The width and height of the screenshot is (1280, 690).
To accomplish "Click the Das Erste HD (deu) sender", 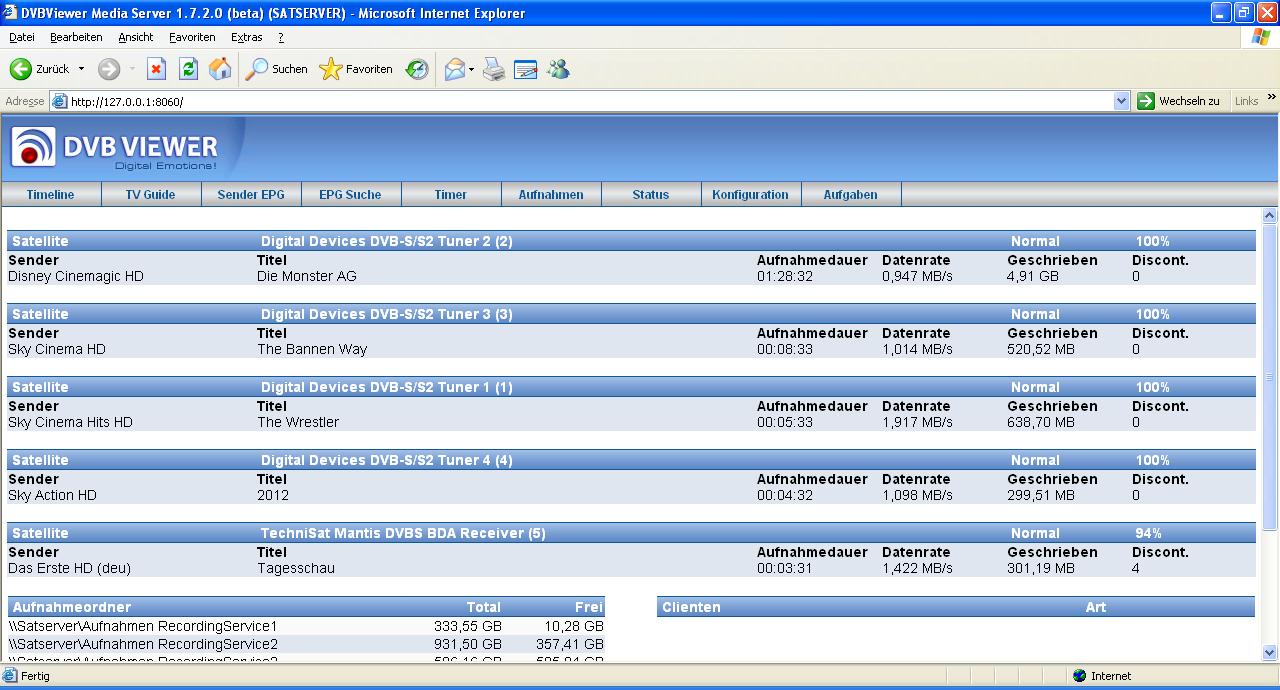I will (x=69, y=568).
